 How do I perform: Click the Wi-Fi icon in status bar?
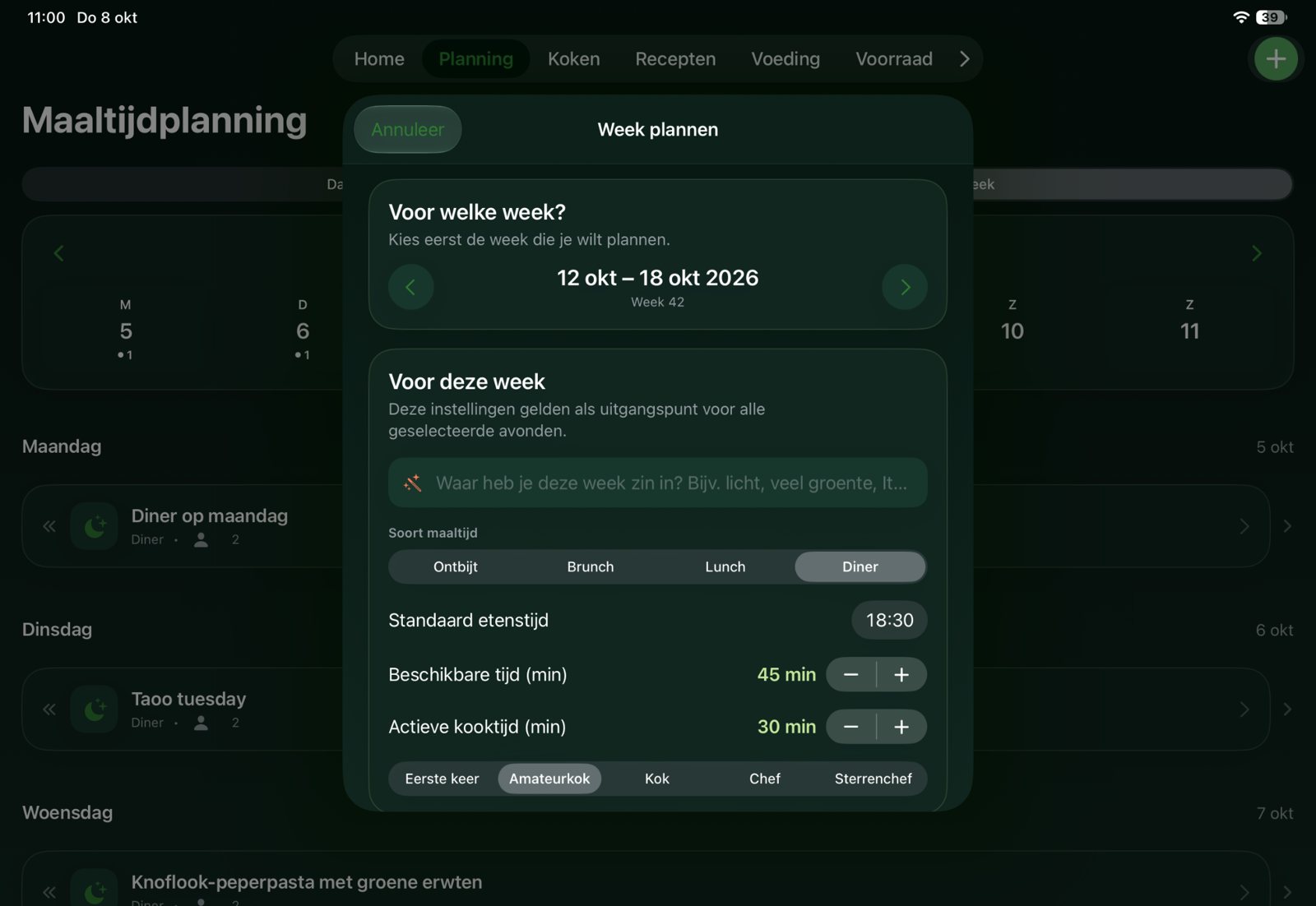click(x=1241, y=17)
